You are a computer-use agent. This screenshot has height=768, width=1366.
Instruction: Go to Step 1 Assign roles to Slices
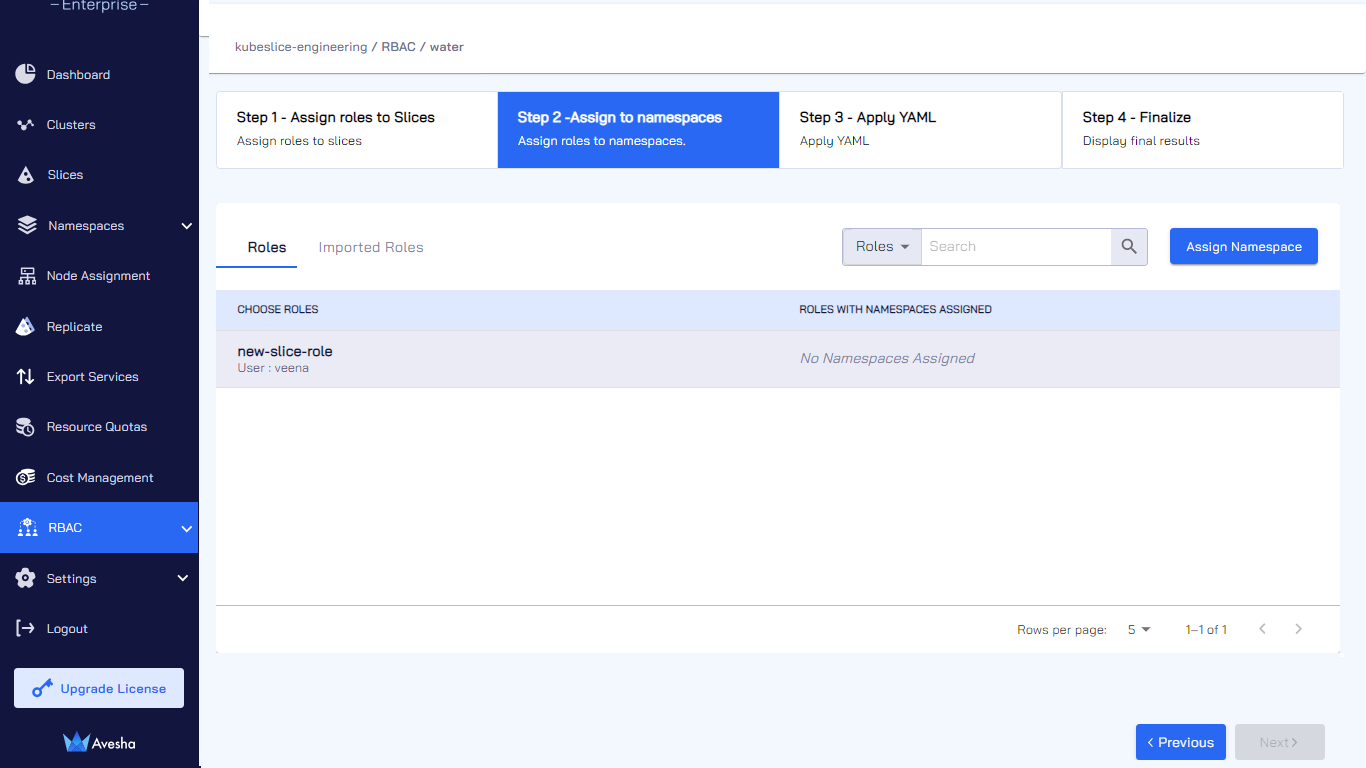[357, 130]
